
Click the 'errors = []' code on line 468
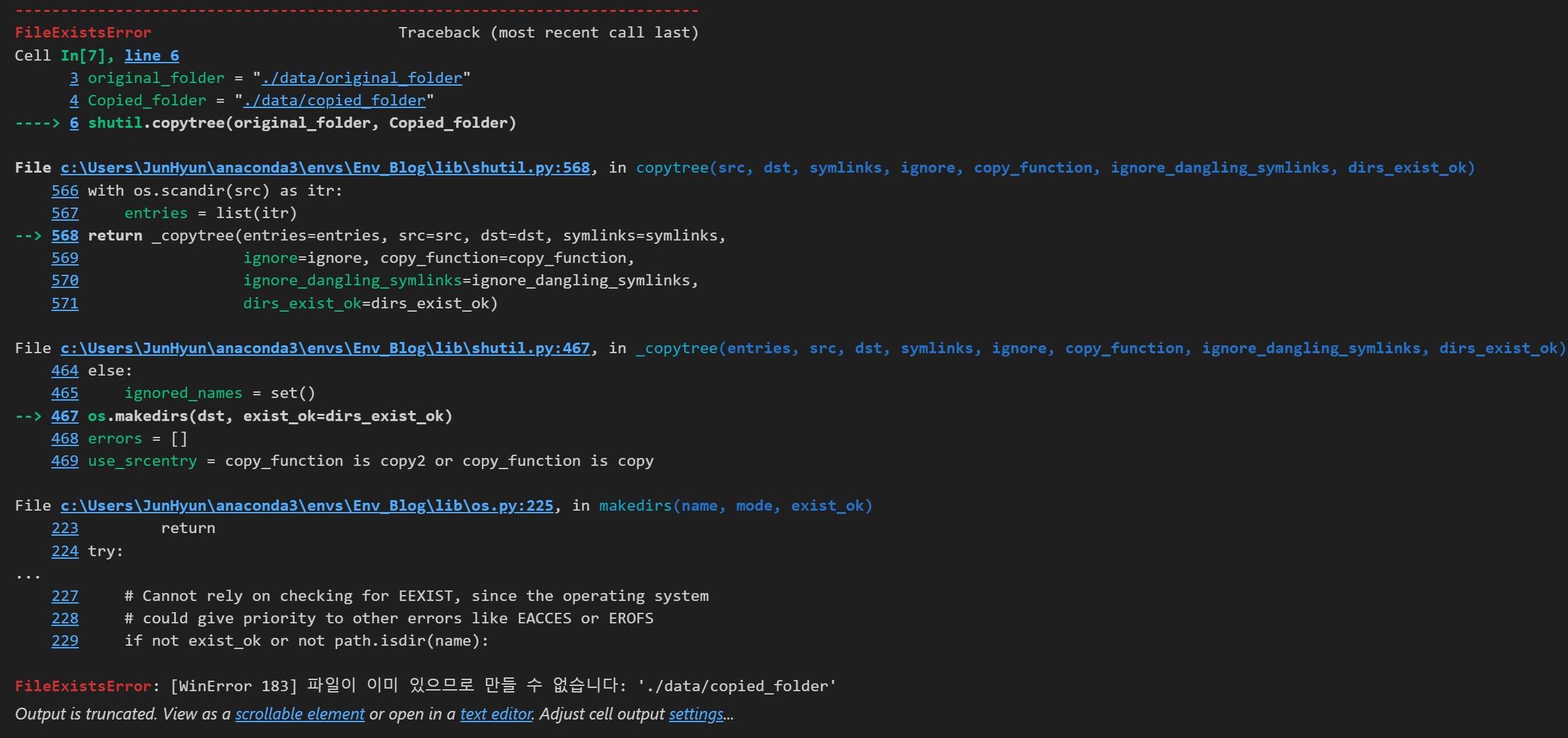click(x=138, y=438)
